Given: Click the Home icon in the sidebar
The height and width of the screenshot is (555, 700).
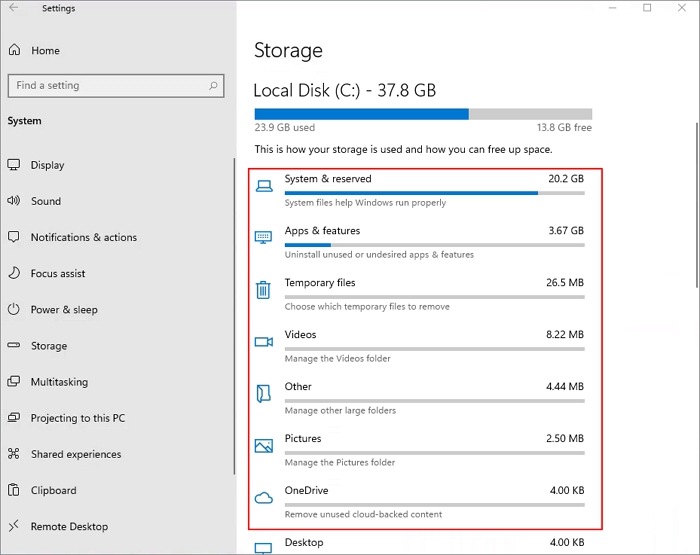Looking at the screenshot, I should [x=14, y=51].
